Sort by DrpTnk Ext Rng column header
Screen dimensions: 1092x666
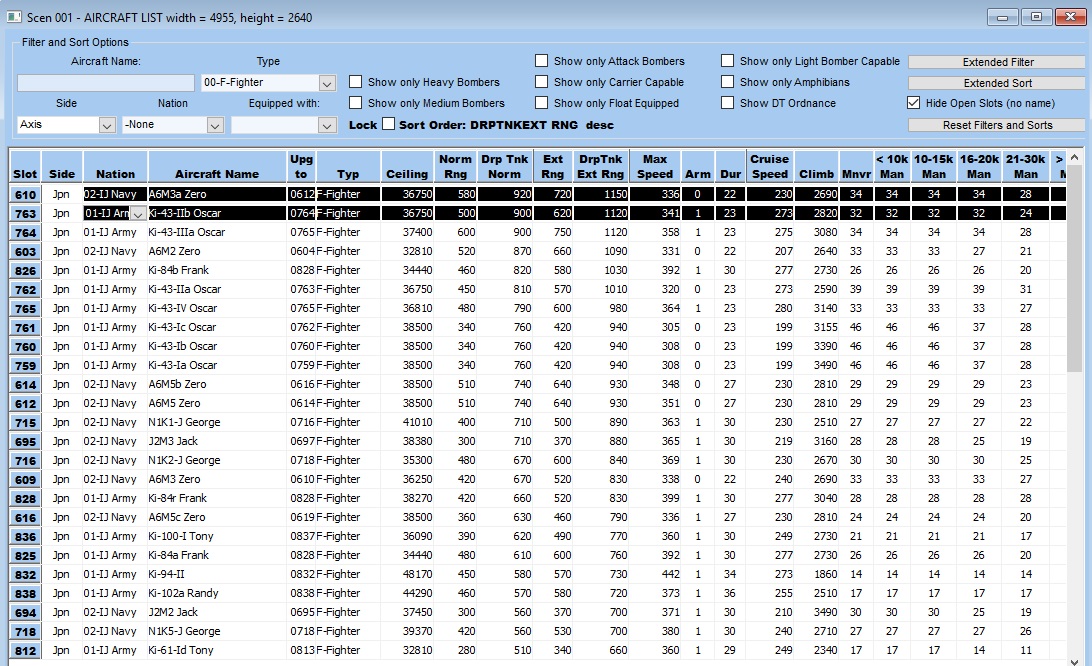click(601, 166)
